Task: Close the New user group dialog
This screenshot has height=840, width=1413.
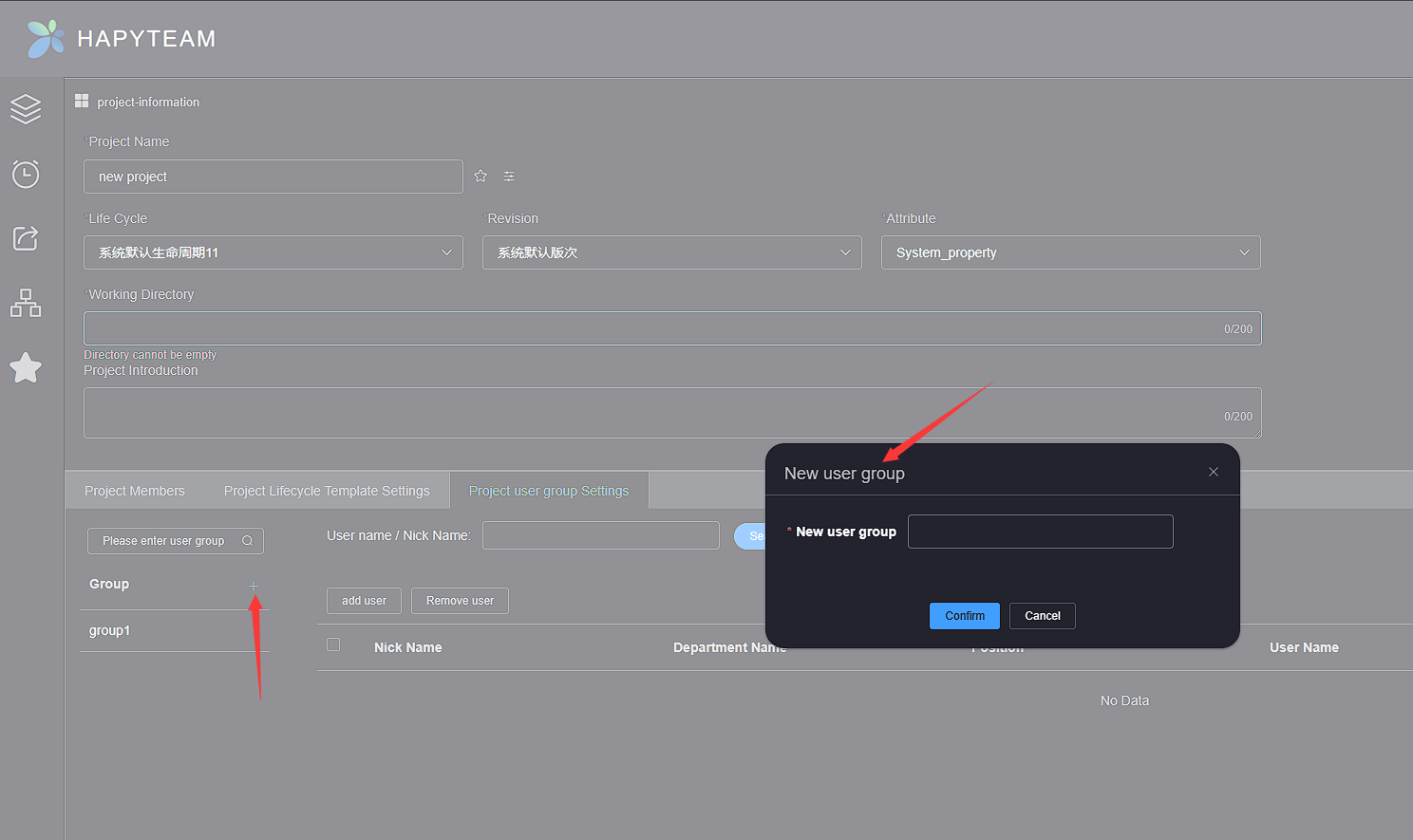Action: (1214, 472)
